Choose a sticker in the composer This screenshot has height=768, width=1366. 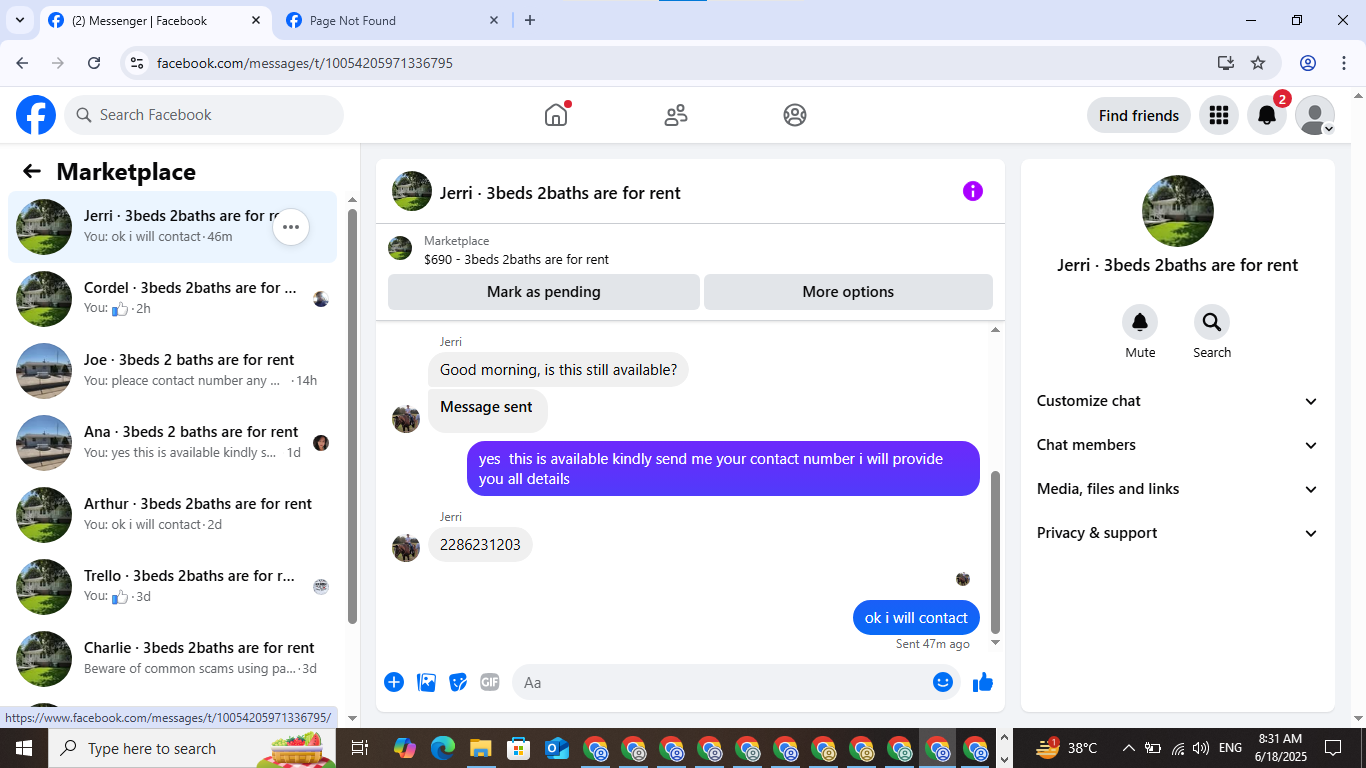[458, 682]
